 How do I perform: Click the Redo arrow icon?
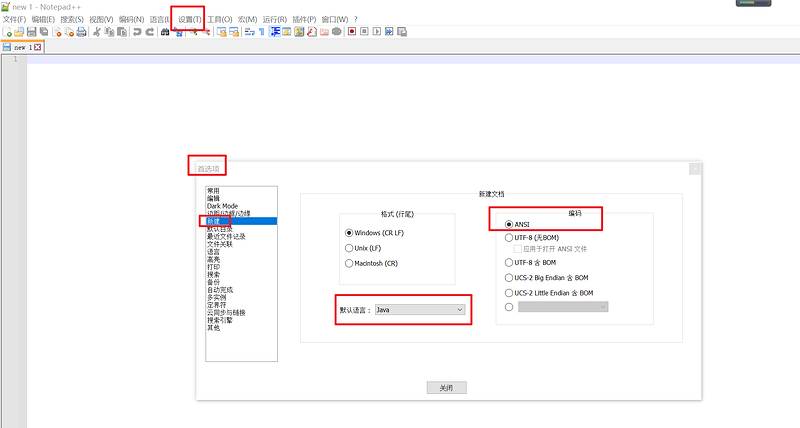click(x=149, y=32)
